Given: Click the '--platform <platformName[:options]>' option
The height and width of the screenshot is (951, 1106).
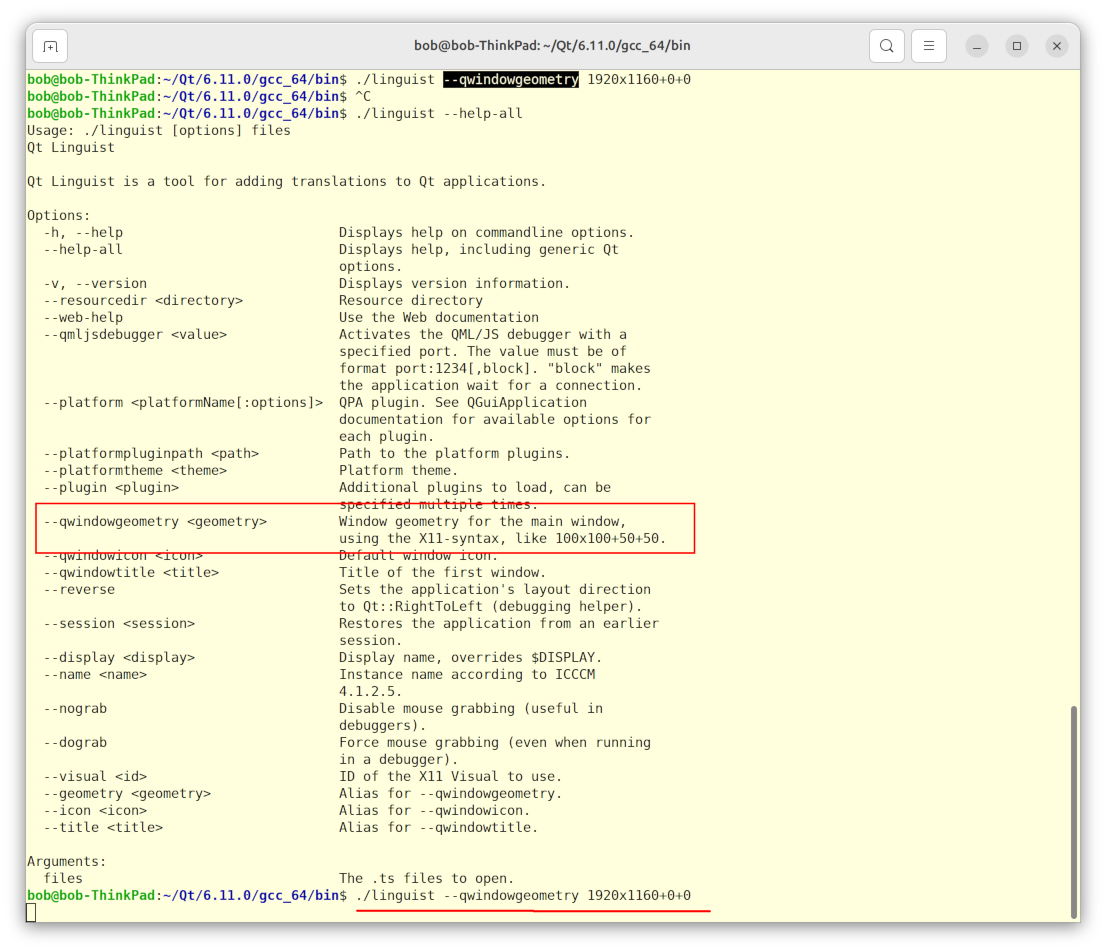Looking at the screenshot, I should point(183,402).
